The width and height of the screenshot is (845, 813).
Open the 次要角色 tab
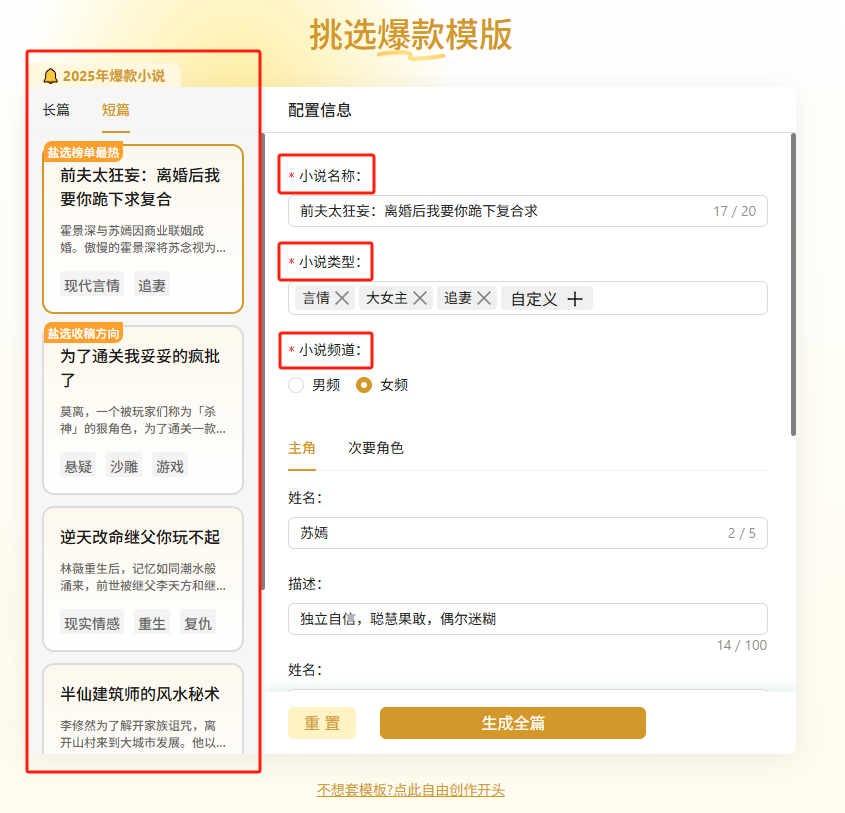(x=376, y=448)
